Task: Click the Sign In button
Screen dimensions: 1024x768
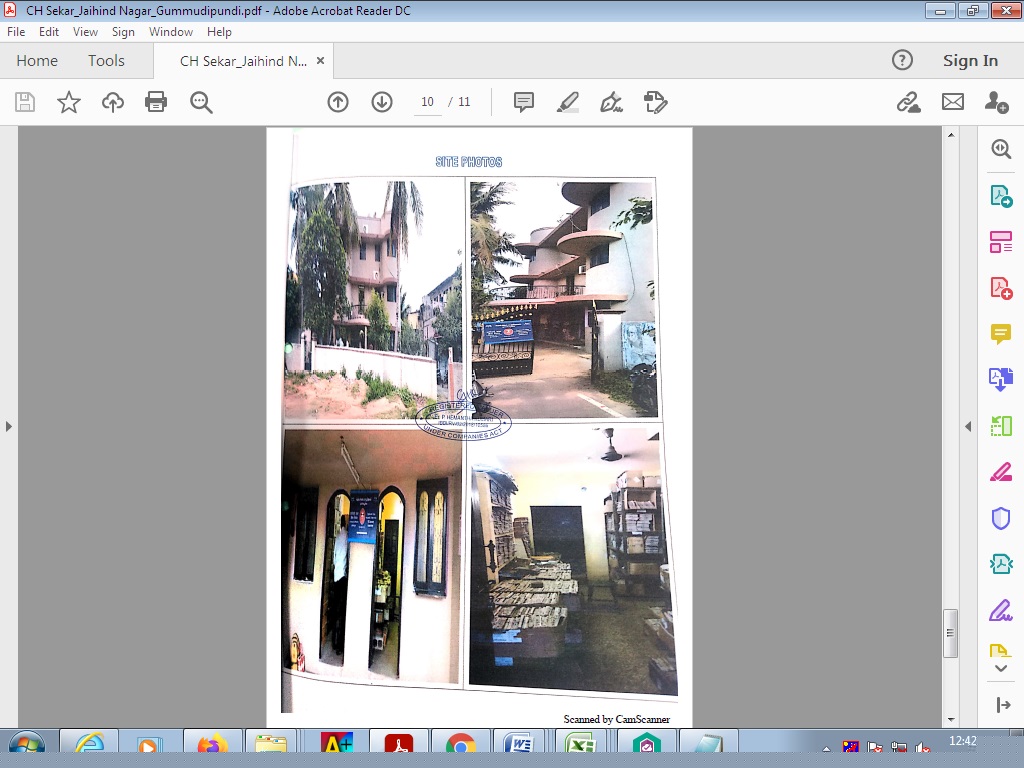Action: 970,61
